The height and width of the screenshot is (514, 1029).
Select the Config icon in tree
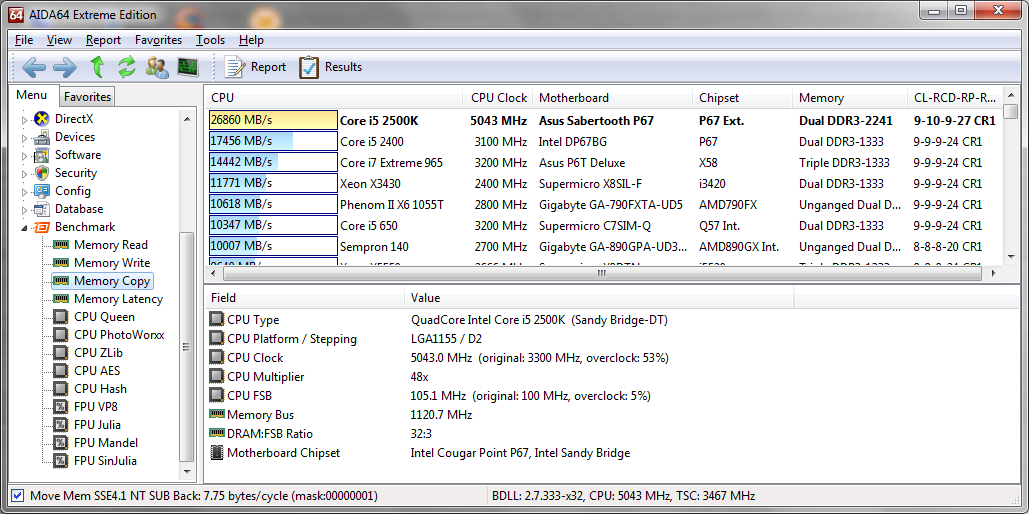coord(41,191)
